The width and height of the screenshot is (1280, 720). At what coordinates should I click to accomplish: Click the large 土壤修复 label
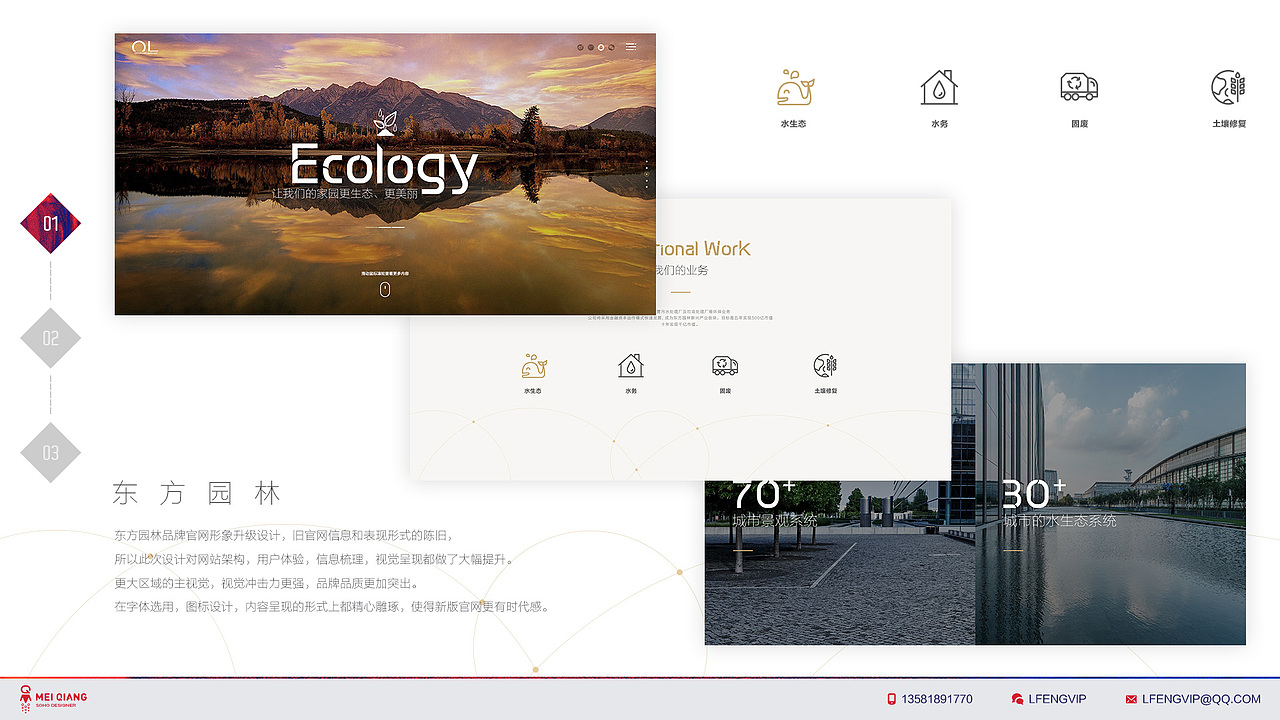[1229, 124]
